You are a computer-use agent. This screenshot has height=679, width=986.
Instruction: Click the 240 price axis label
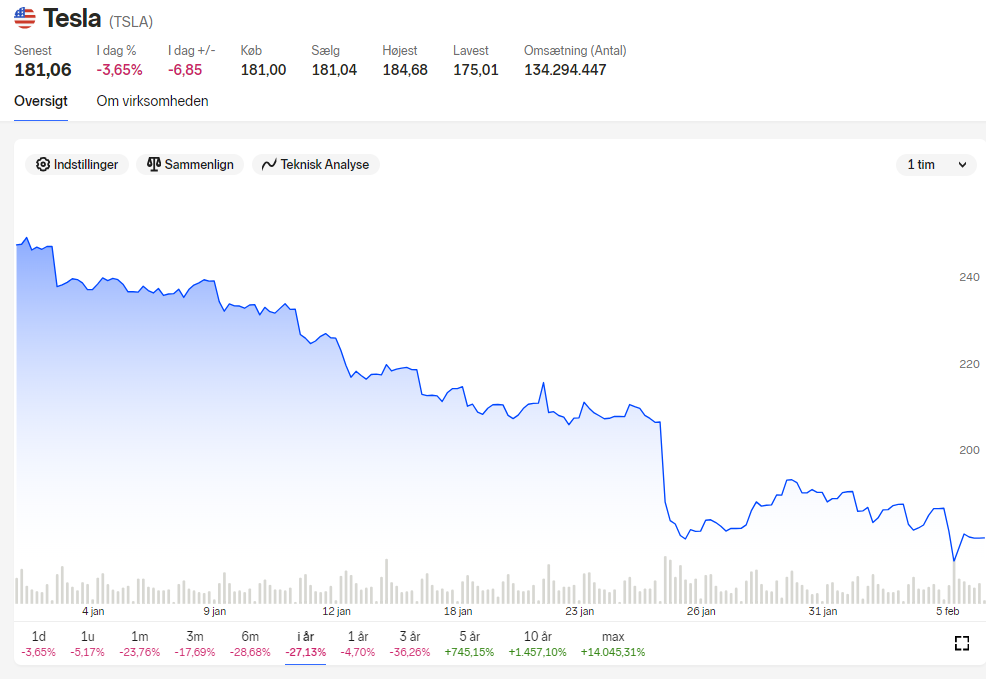coord(969,277)
